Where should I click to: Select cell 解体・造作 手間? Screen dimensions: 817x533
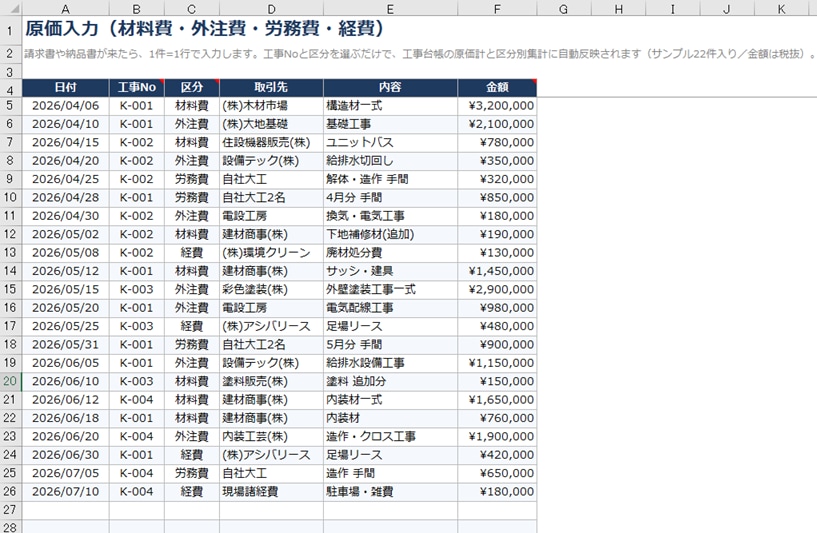390,179
